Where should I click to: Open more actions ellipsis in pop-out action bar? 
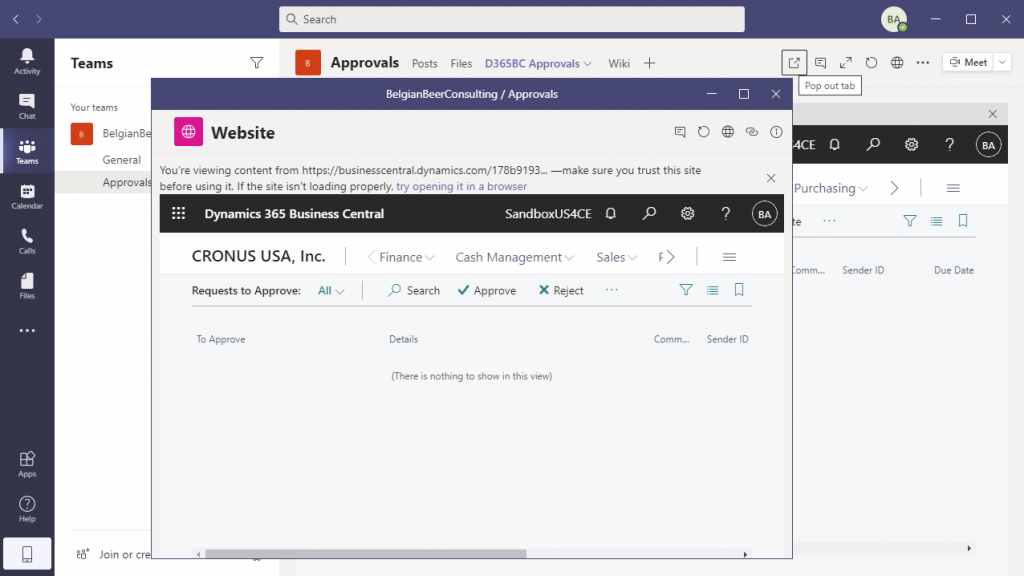pos(611,290)
